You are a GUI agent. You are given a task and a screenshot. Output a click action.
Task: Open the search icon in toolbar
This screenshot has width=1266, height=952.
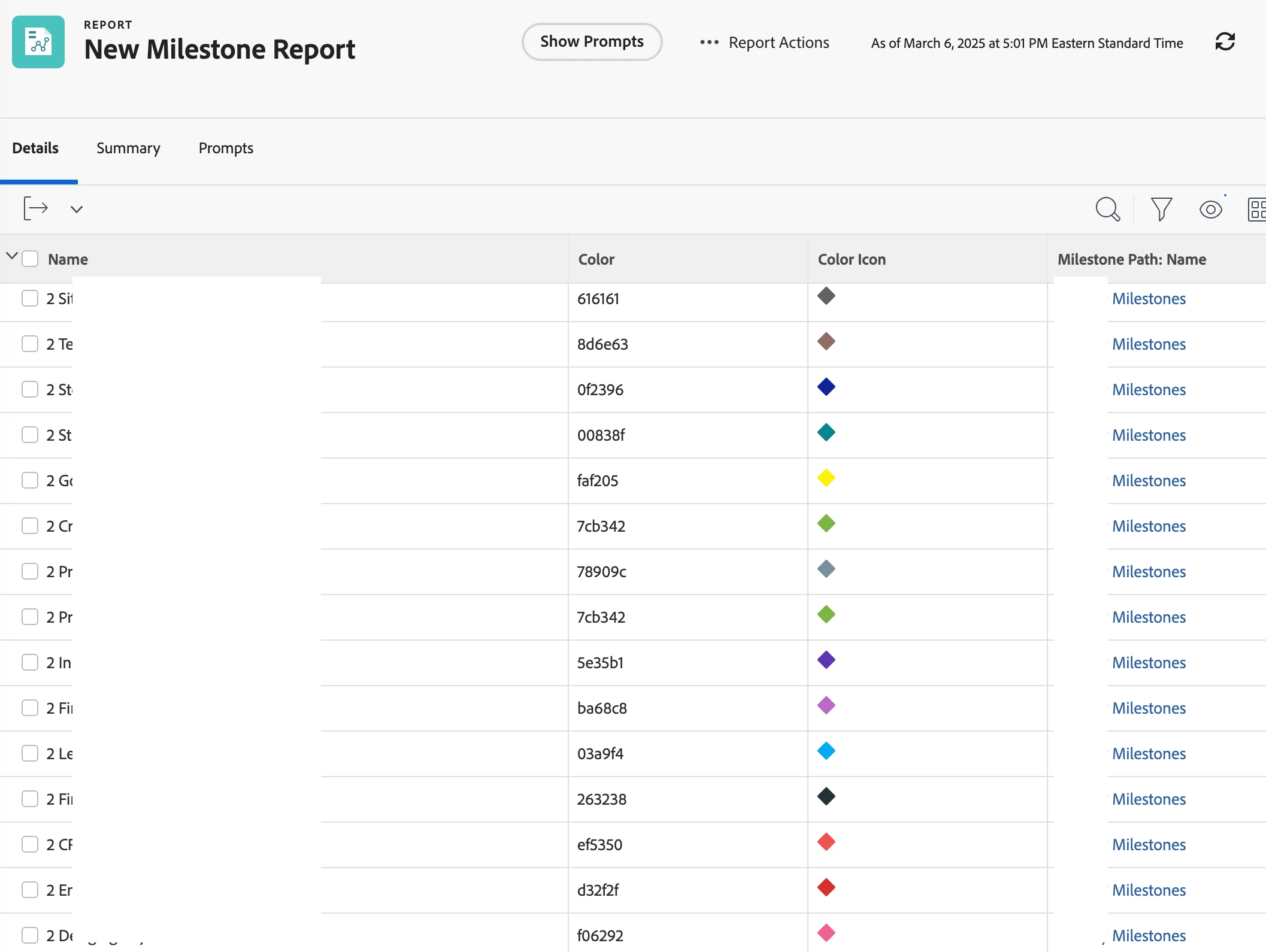(1107, 210)
